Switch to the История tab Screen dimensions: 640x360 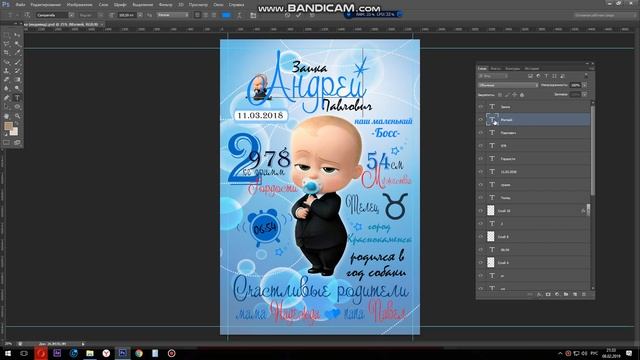tap(532, 69)
